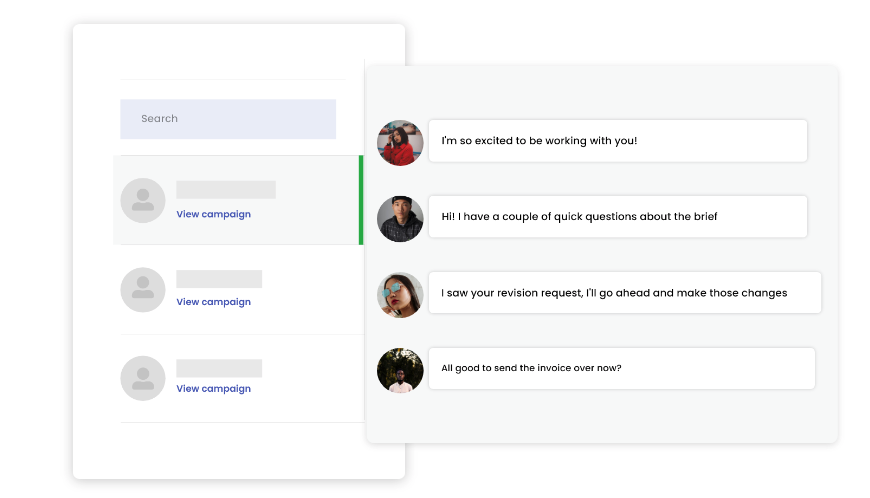Select the first contact's placeholder avatar
The image size is (870, 498).
coord(143,200)
